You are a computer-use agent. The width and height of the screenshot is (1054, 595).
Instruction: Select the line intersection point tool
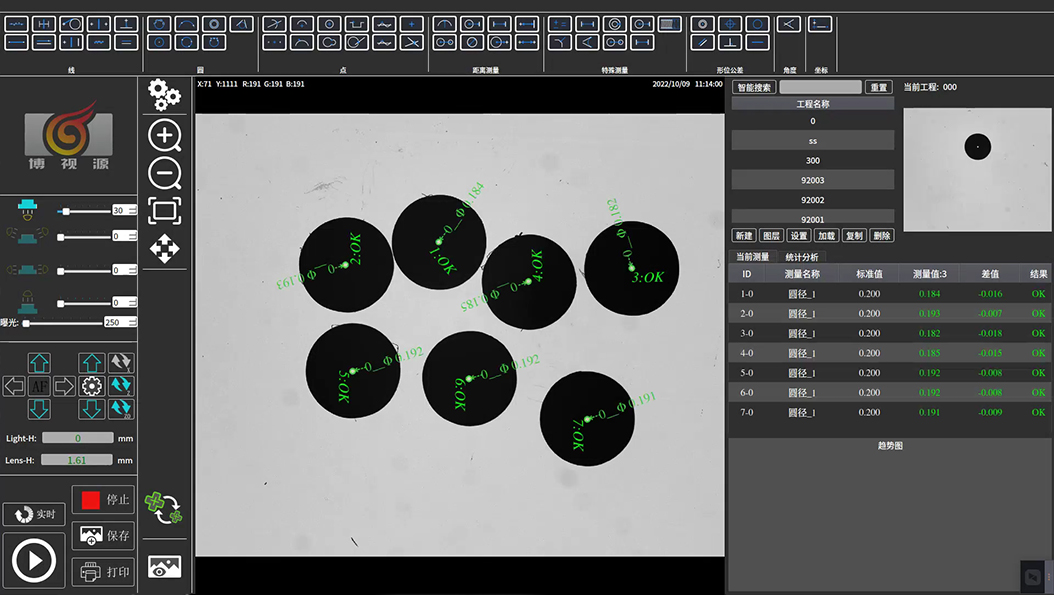[274, 24]
